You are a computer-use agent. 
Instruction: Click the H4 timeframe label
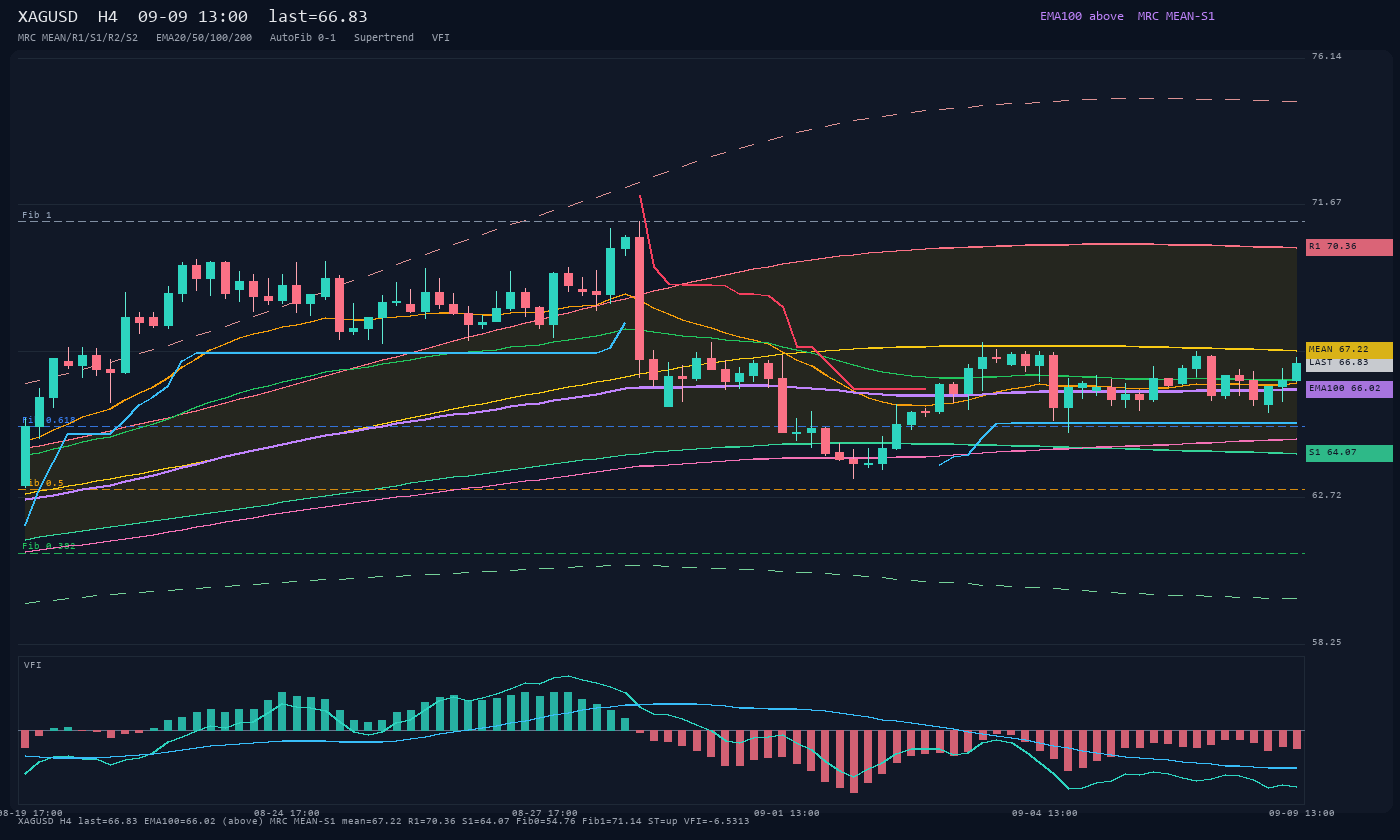click(108, 17)
